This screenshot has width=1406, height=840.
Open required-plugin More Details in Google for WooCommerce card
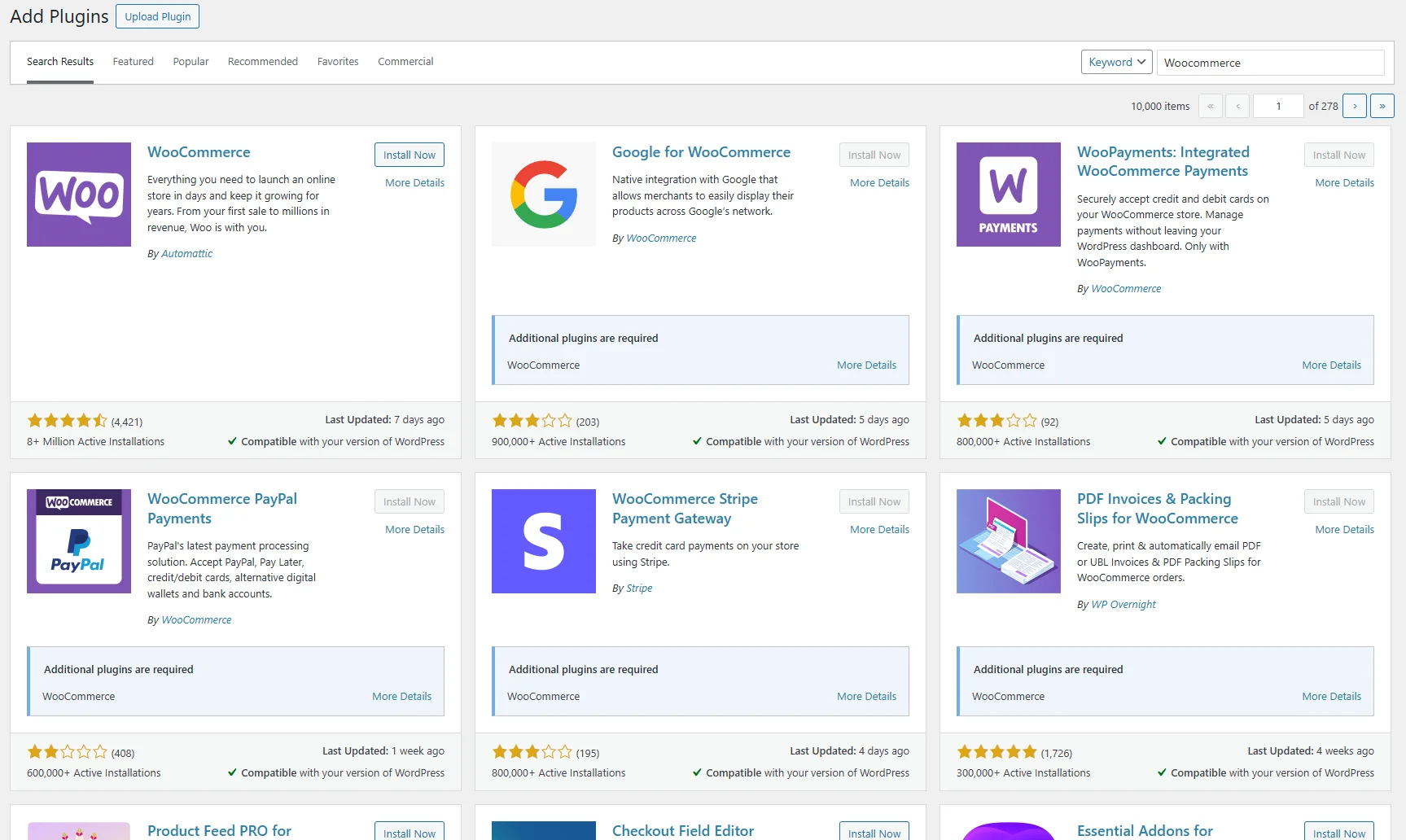tap(867, 365)
